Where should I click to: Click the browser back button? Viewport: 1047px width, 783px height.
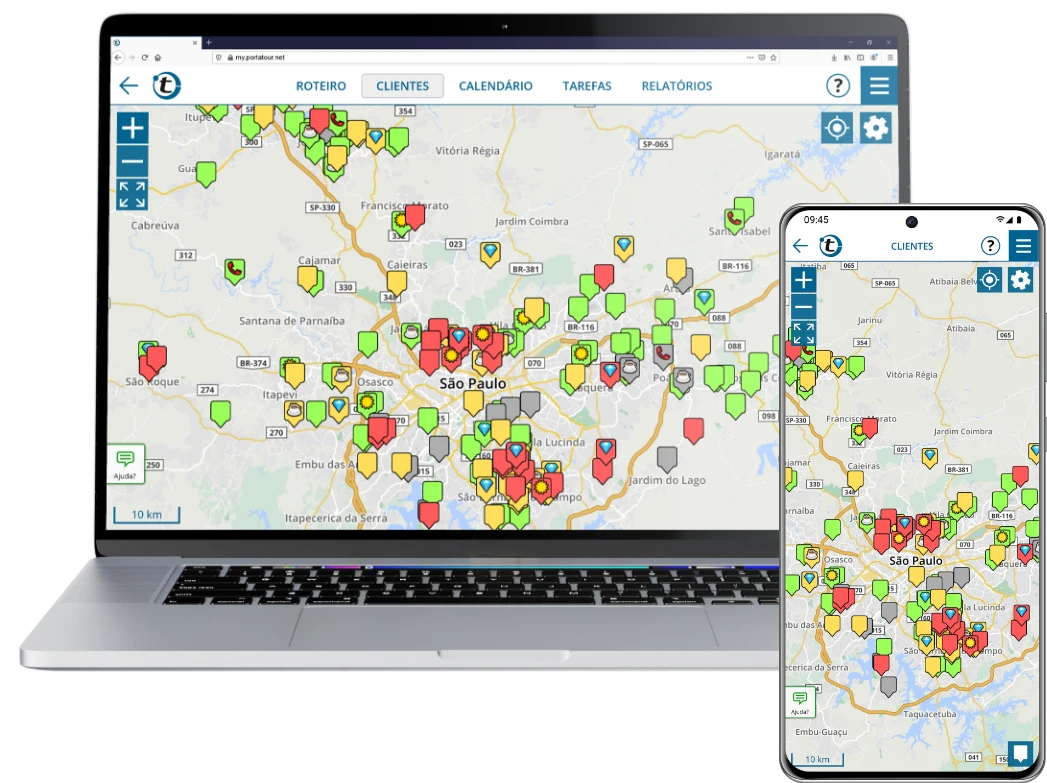coord(118,57)
